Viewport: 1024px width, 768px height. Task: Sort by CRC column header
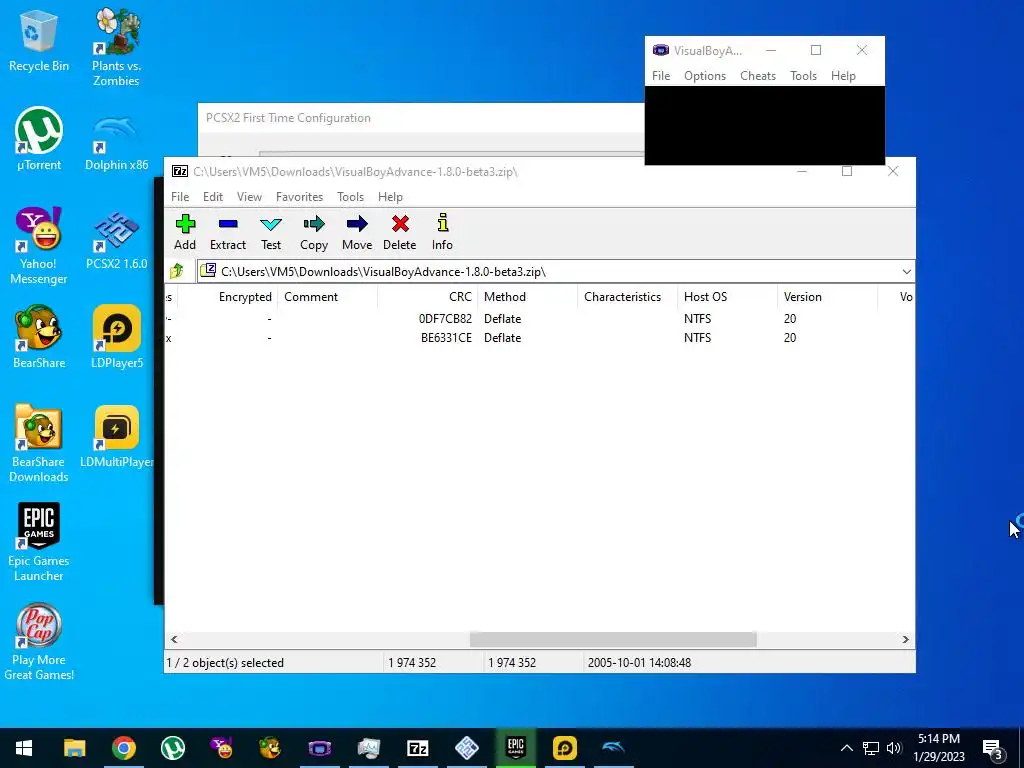(x=427, y=296)
